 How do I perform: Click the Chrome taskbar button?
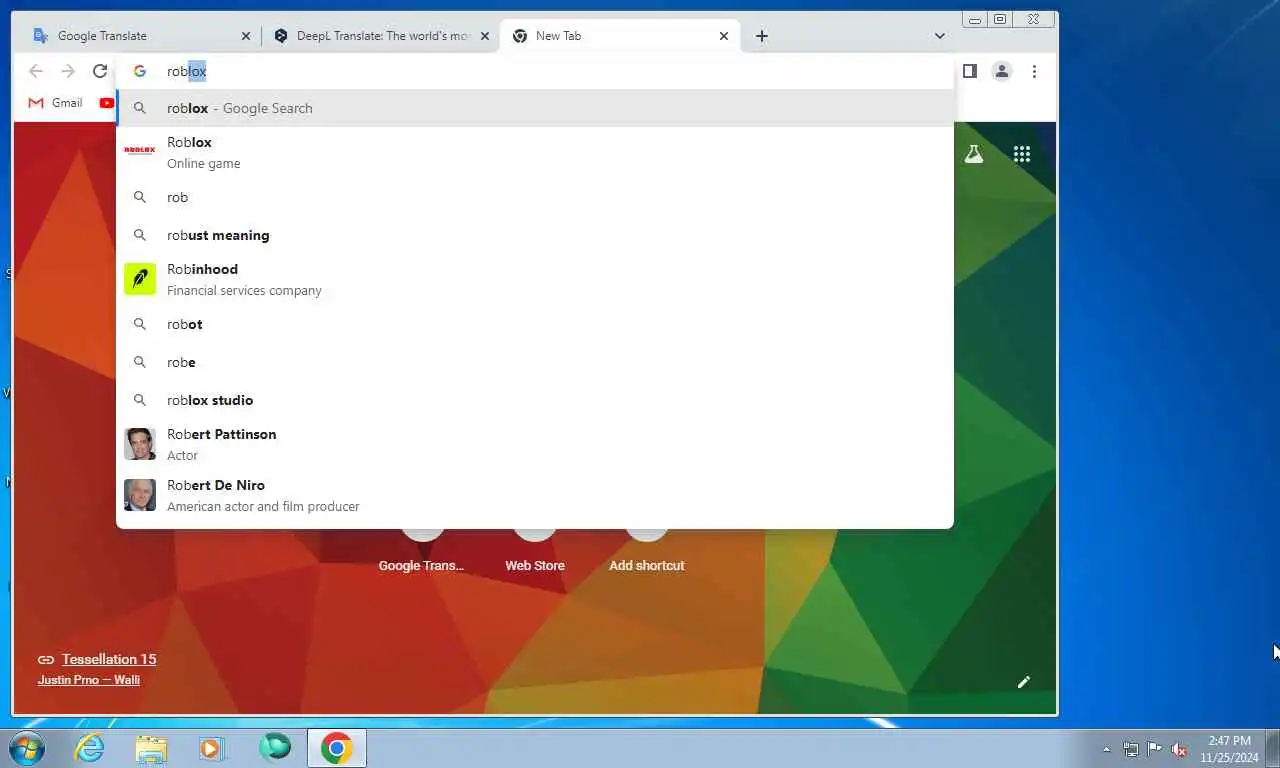tap(337, 748)
